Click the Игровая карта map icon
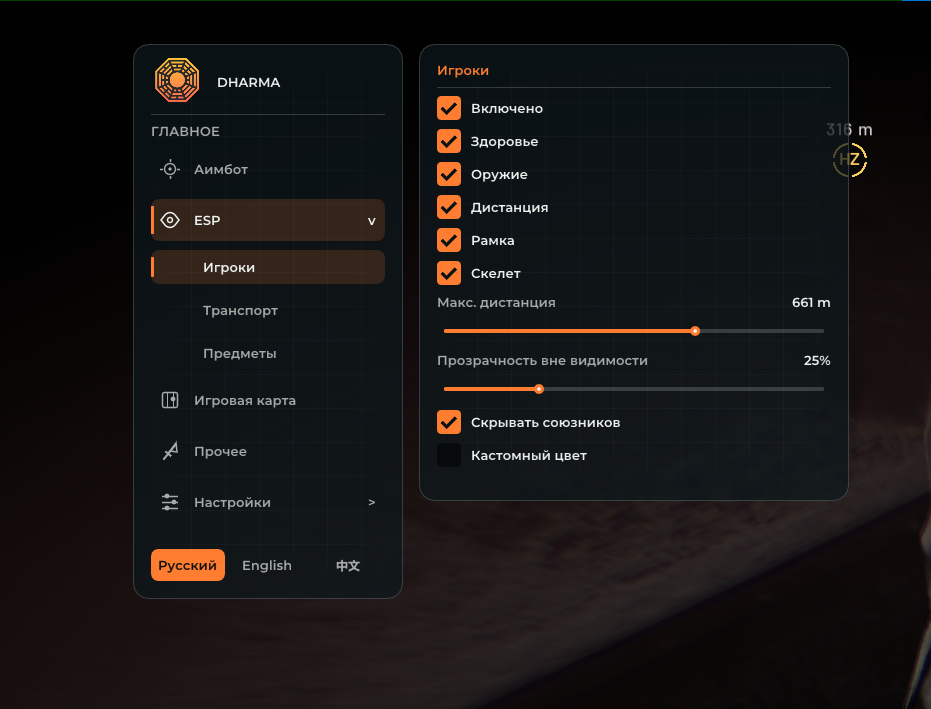 click(x=170, y=400)
